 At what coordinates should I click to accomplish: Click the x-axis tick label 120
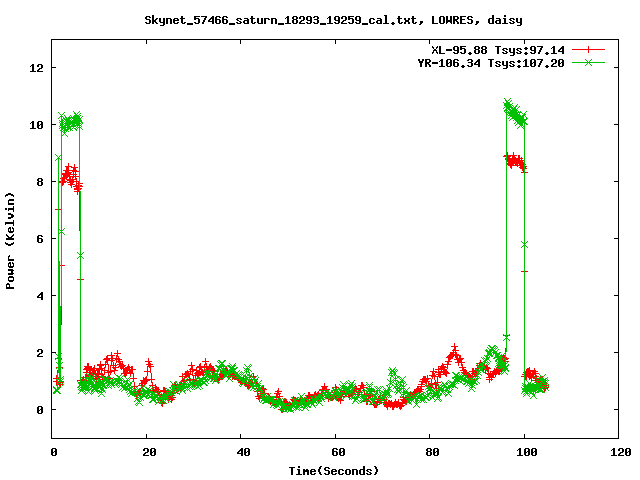point(621,452)
